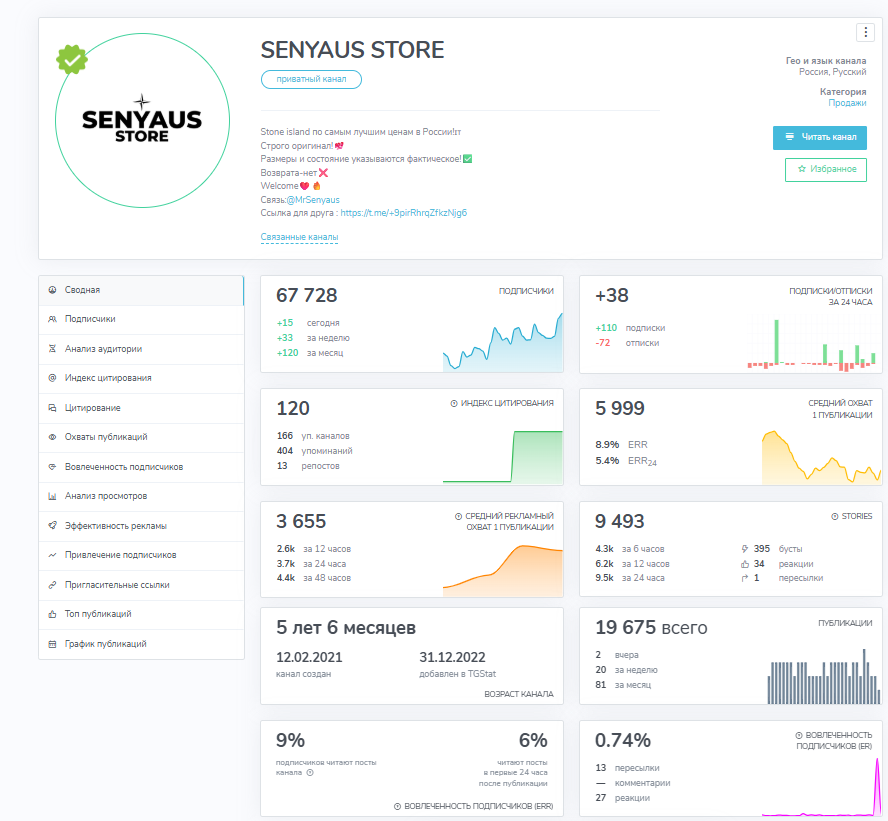The image size is (888, 821).
Task: Open the Подписчики section
Action: 141,320
